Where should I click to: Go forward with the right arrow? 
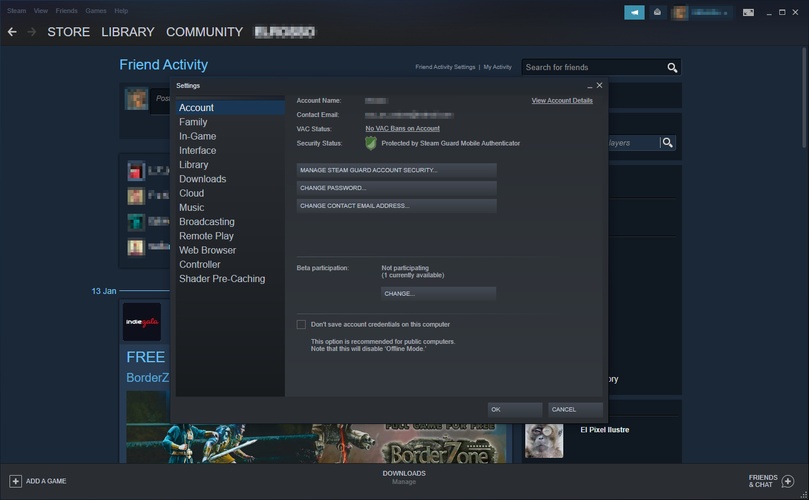(x=31, y=32)
